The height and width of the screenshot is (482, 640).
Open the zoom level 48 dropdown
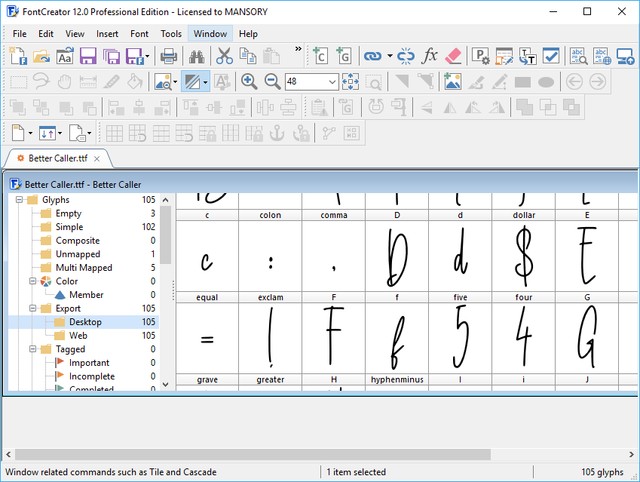(x=331, y=82)
